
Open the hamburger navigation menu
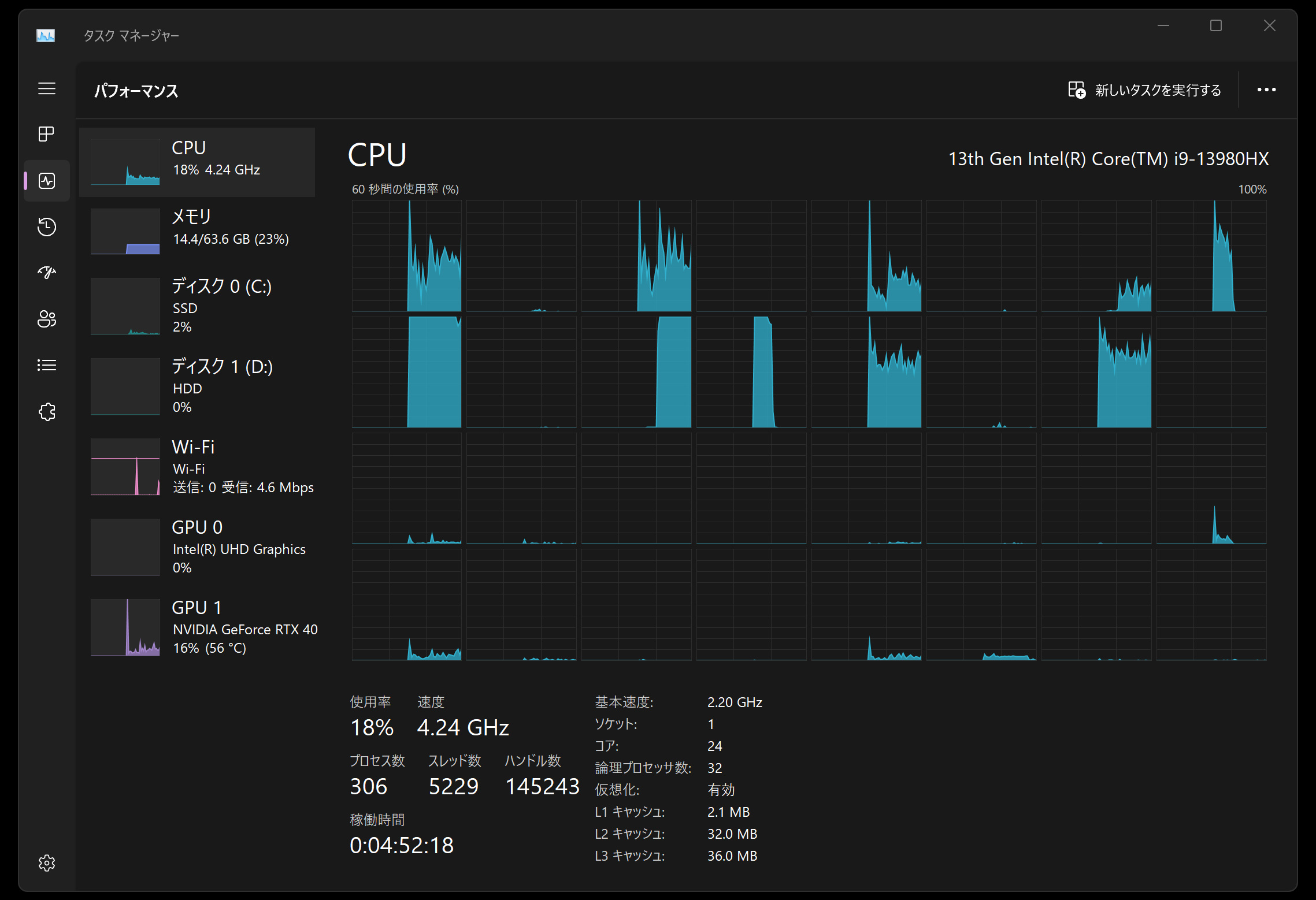coord(47,88)
